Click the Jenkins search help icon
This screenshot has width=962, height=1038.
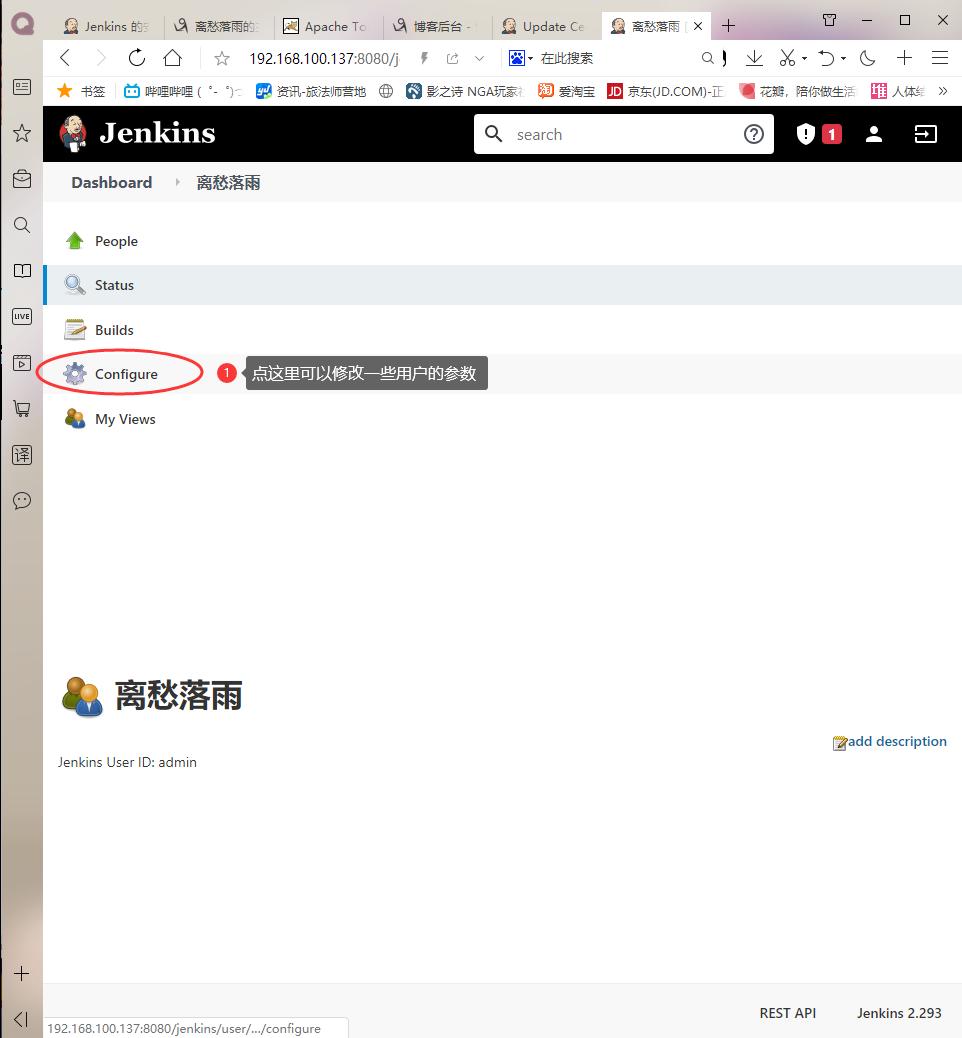[x=753, y=134]
